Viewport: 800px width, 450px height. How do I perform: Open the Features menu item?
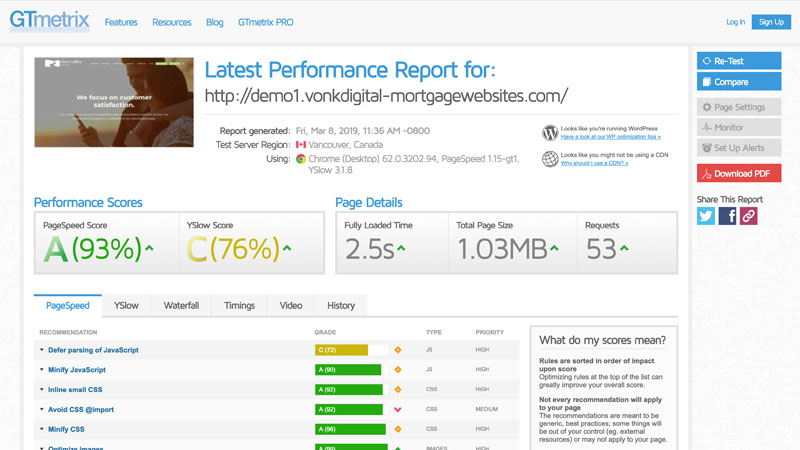tap(121, 21)
